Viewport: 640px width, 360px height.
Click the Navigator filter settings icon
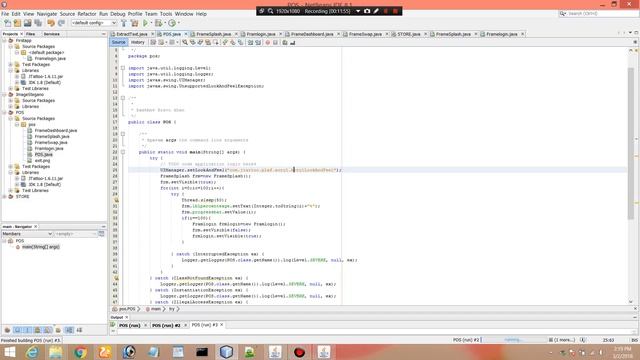click(101, 234)
